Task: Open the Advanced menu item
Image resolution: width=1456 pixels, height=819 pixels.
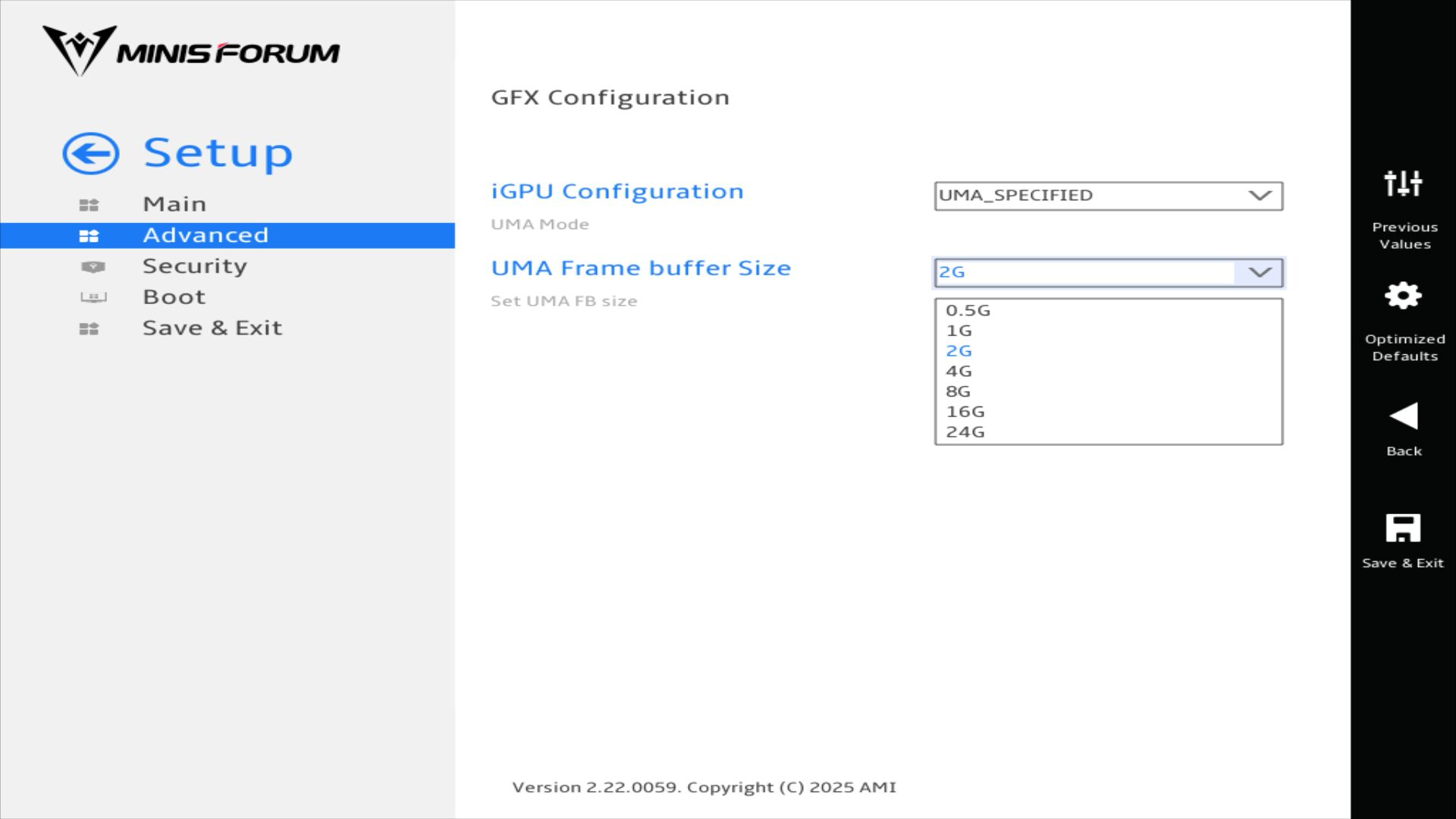Action: click(206, 235)
